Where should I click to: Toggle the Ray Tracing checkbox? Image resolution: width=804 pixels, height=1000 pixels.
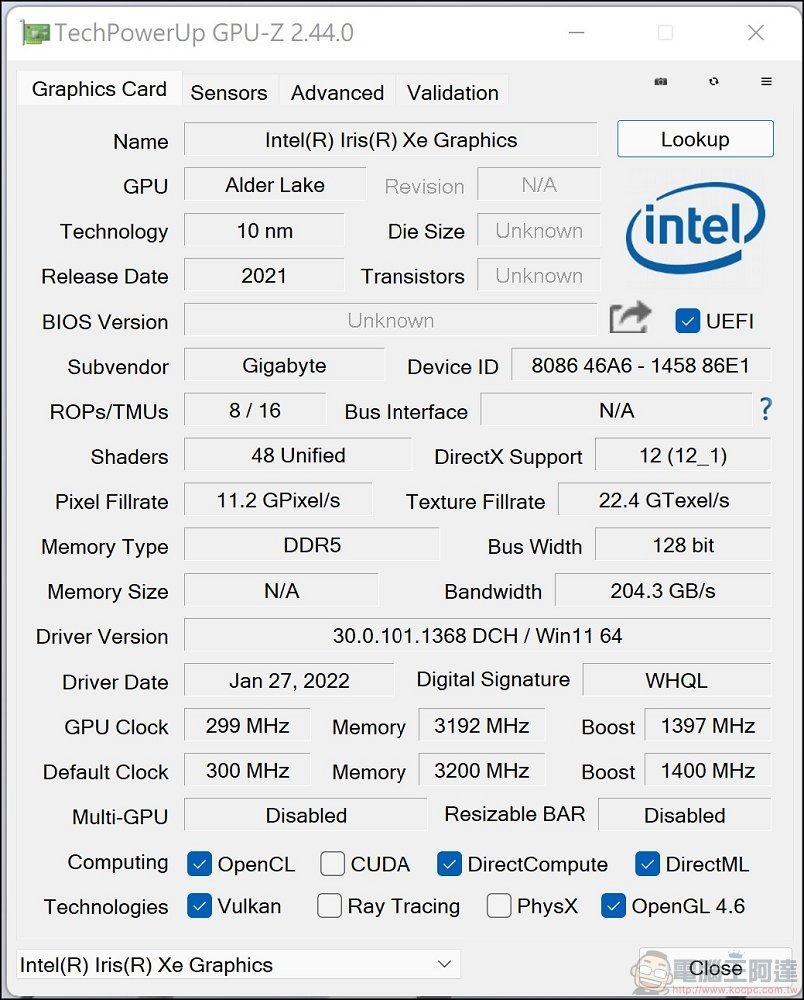coord(329,906)
